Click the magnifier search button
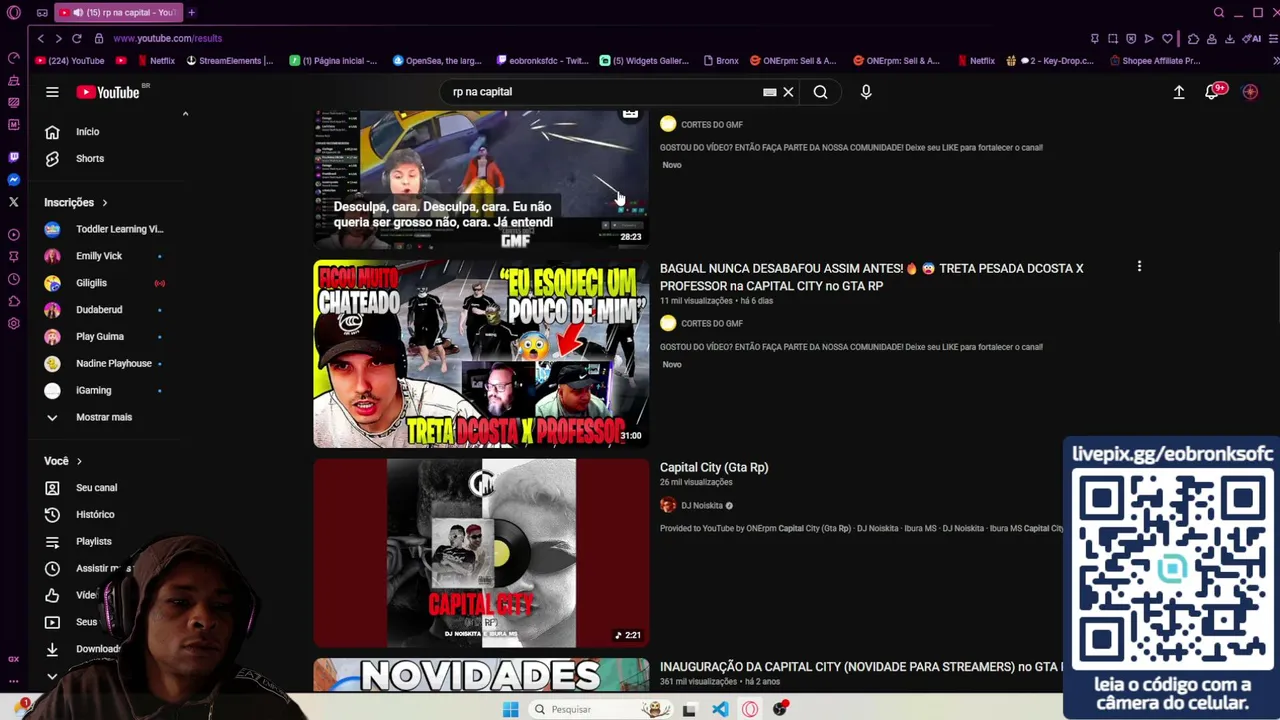This screenshot has height=720, width=1280. click(x=820, y=92)
